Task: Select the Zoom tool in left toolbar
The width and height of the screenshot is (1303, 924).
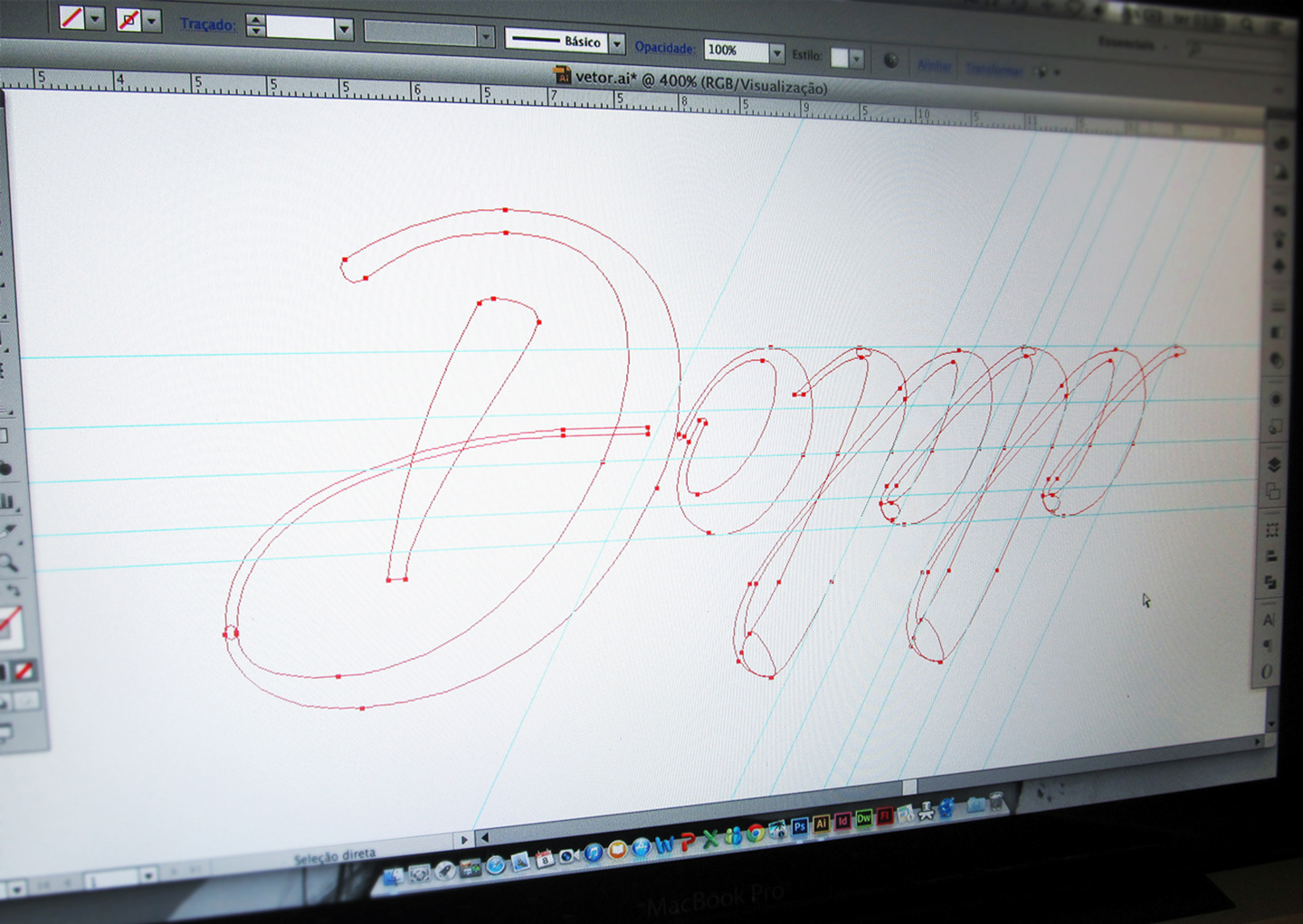Action: pos(9,563)
